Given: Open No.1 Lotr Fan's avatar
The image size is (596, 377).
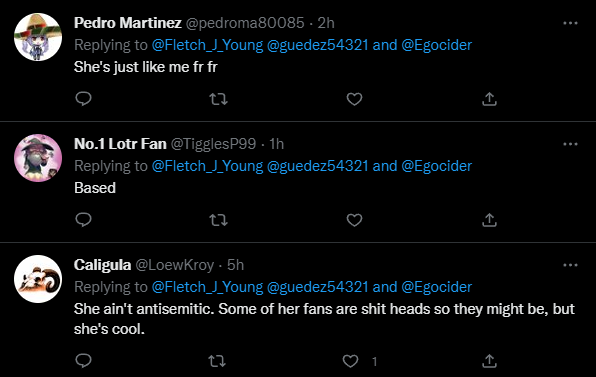Looking at the screenshot, I should pyautogui.click(x=38, y=158).
